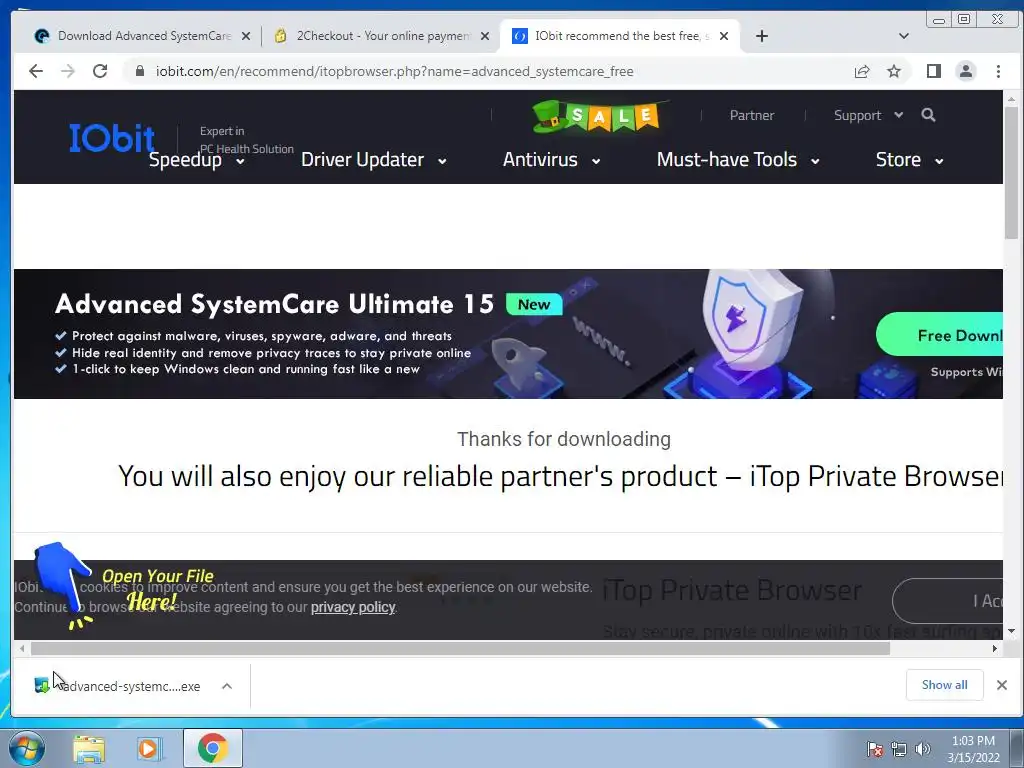
Task: Click network tray icon
Action: click(x=899, y=749)
